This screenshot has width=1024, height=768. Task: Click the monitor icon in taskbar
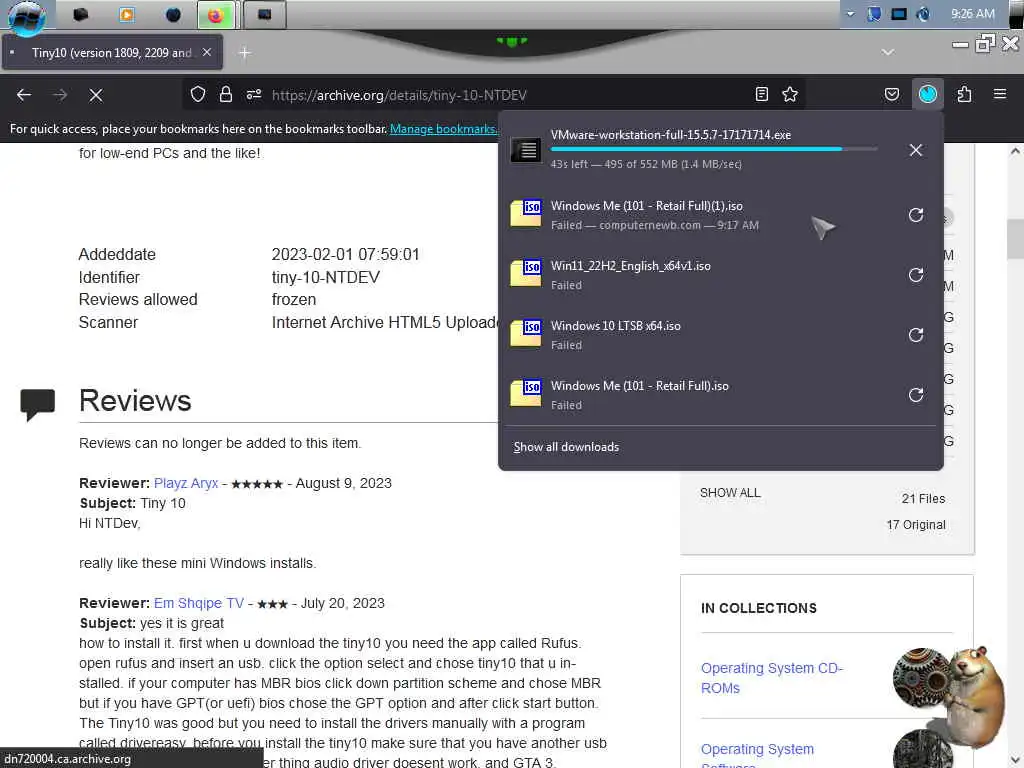(264, 14)
